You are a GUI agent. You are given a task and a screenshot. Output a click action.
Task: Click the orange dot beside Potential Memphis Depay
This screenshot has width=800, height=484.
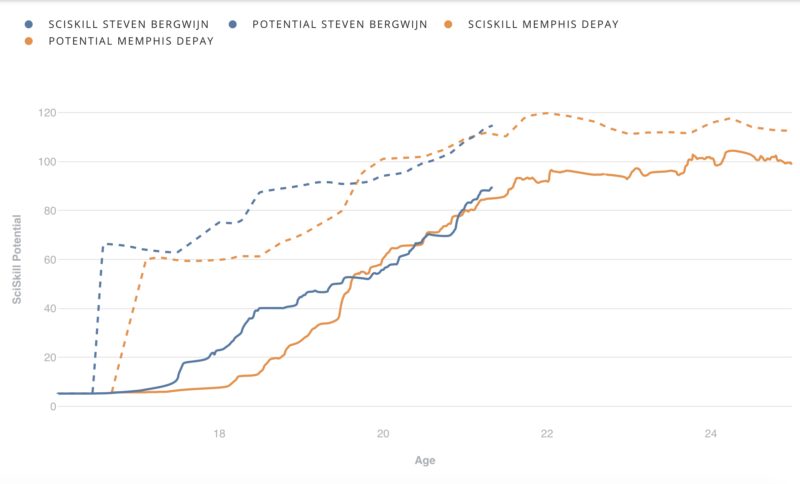coord(29,41)
